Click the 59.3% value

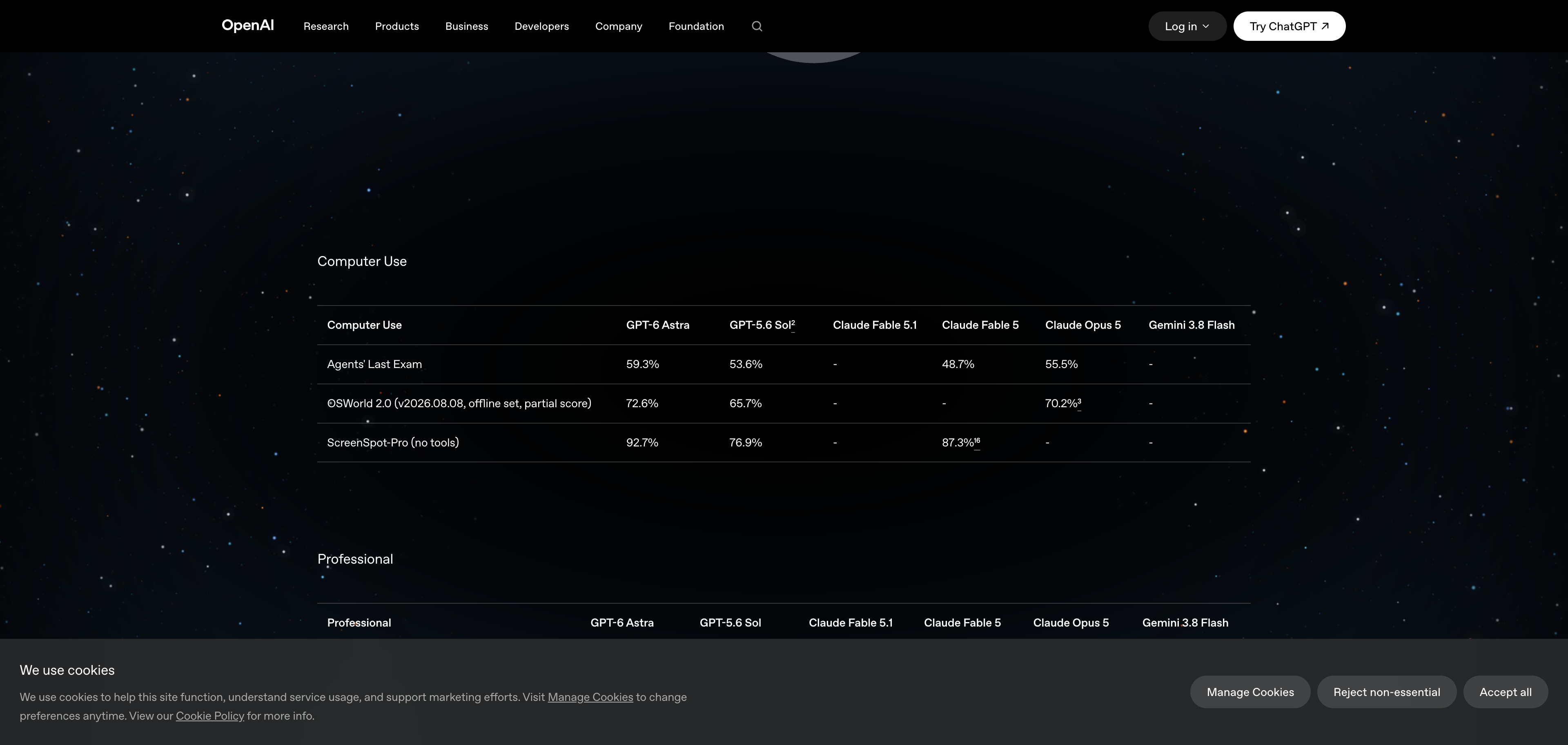643,364
